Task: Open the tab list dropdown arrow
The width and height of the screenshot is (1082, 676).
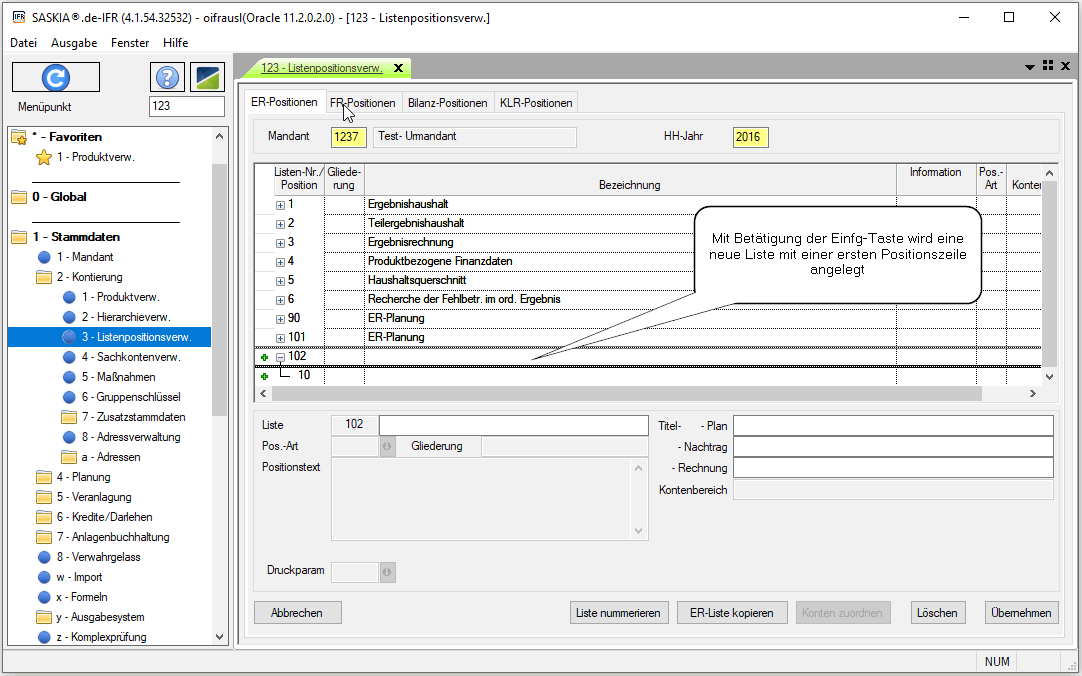Action: (1030, 67)
